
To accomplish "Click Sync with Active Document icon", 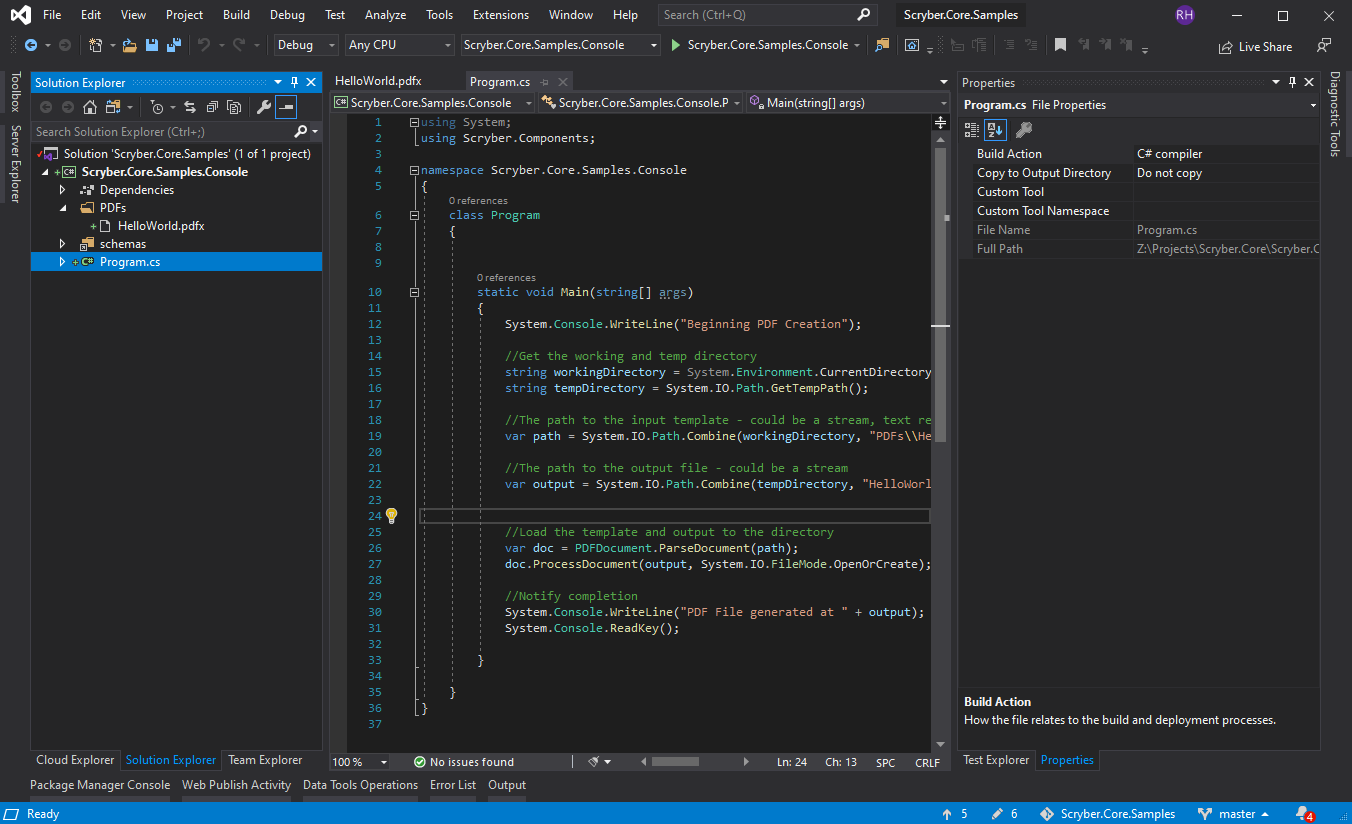I will tap(189, 107).
